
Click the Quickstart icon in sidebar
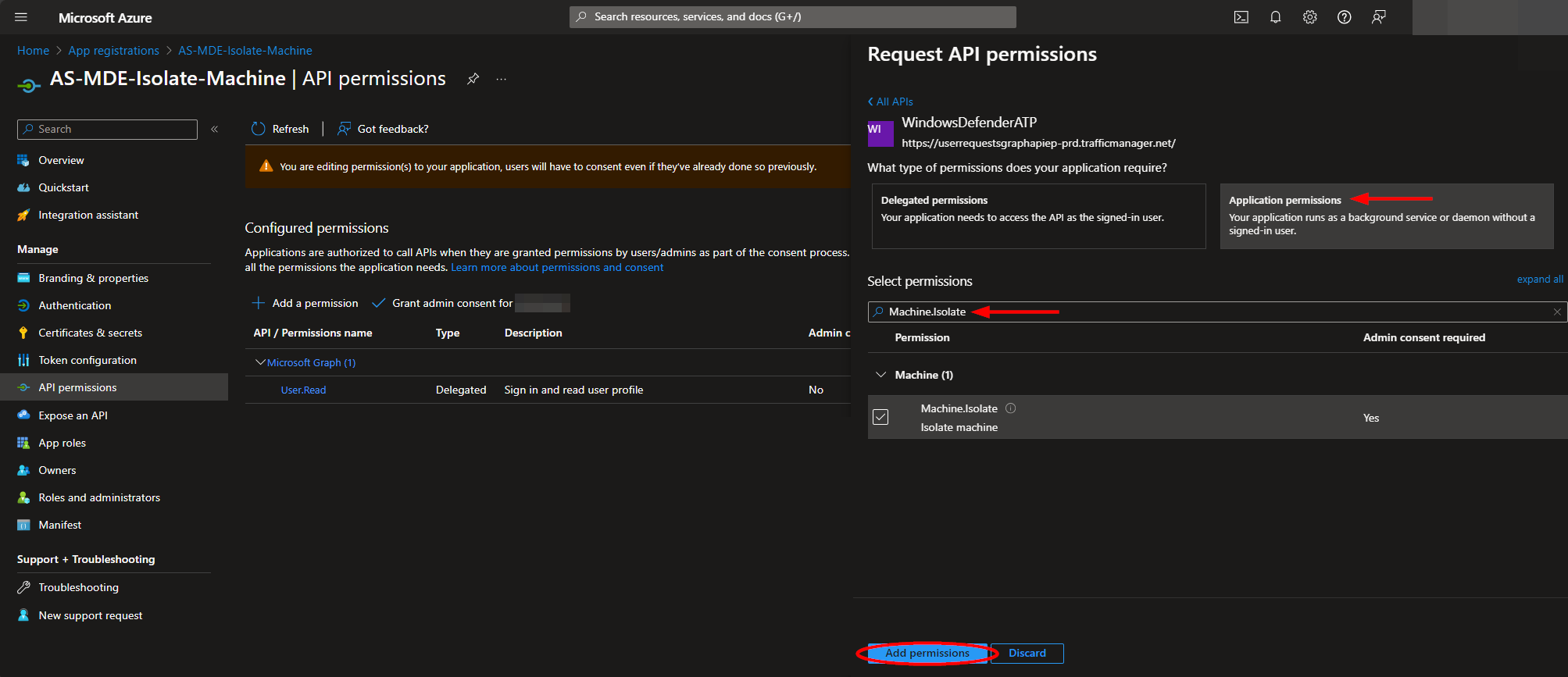pyautogui.click(x=23, y=187)
